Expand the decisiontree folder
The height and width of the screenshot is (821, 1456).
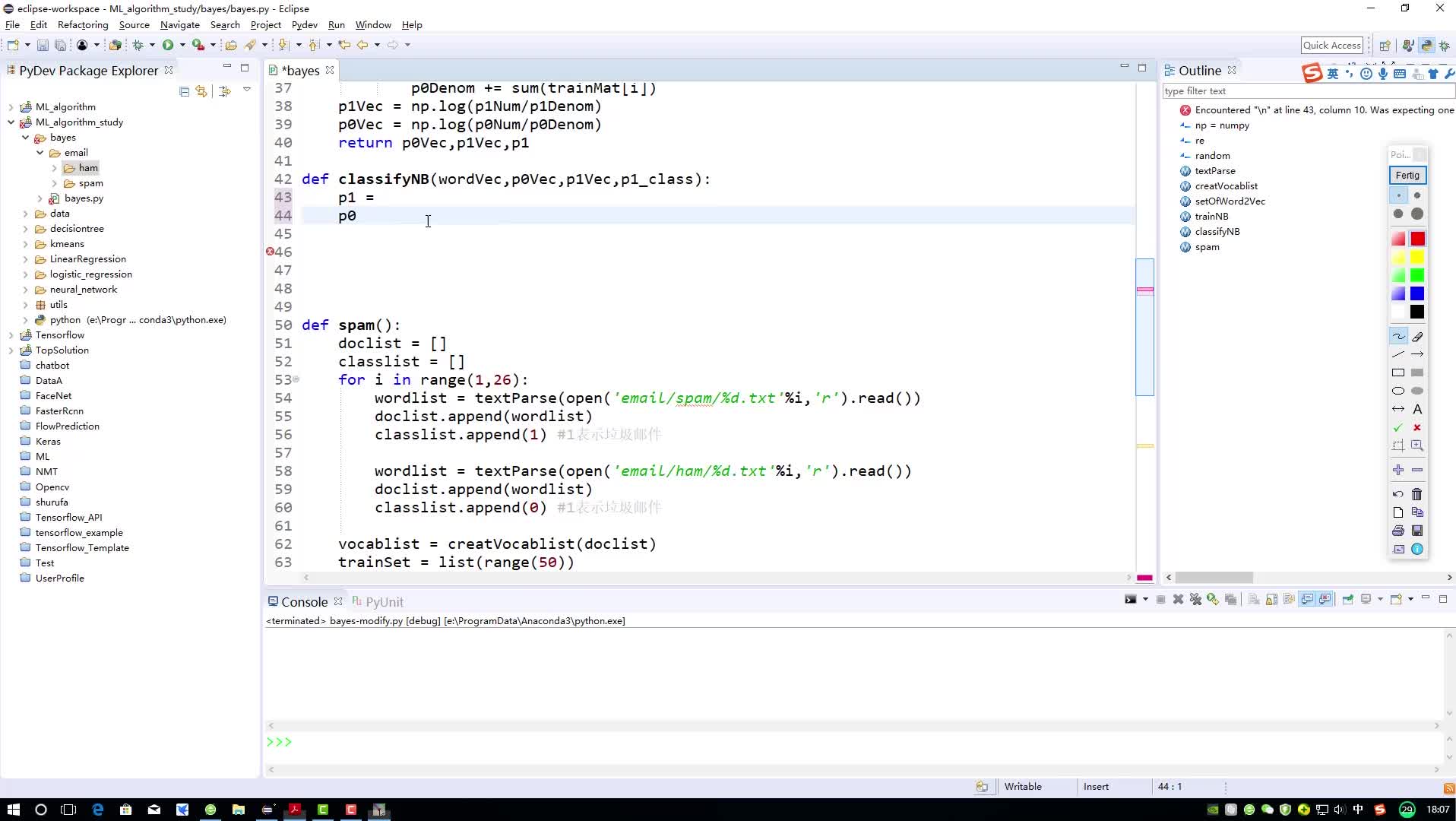(x=26, y=229)
